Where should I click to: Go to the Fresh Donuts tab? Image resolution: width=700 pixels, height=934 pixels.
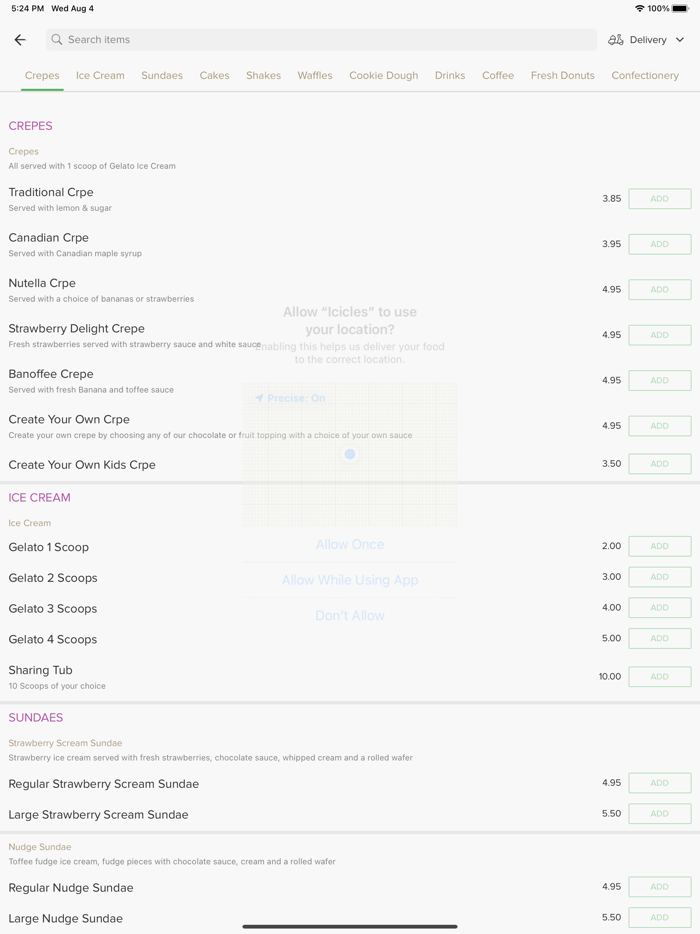pos(562,75)
